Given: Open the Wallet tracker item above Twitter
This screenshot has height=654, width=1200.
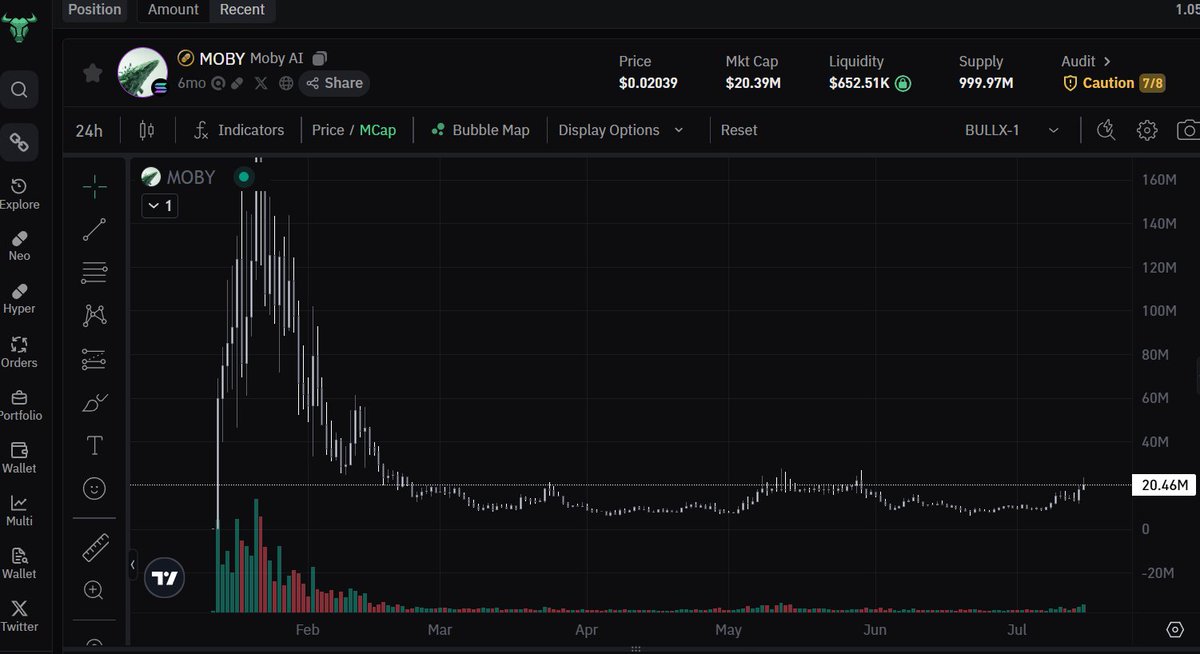Looking at the screenshot, I should click(x=19, y=564).
